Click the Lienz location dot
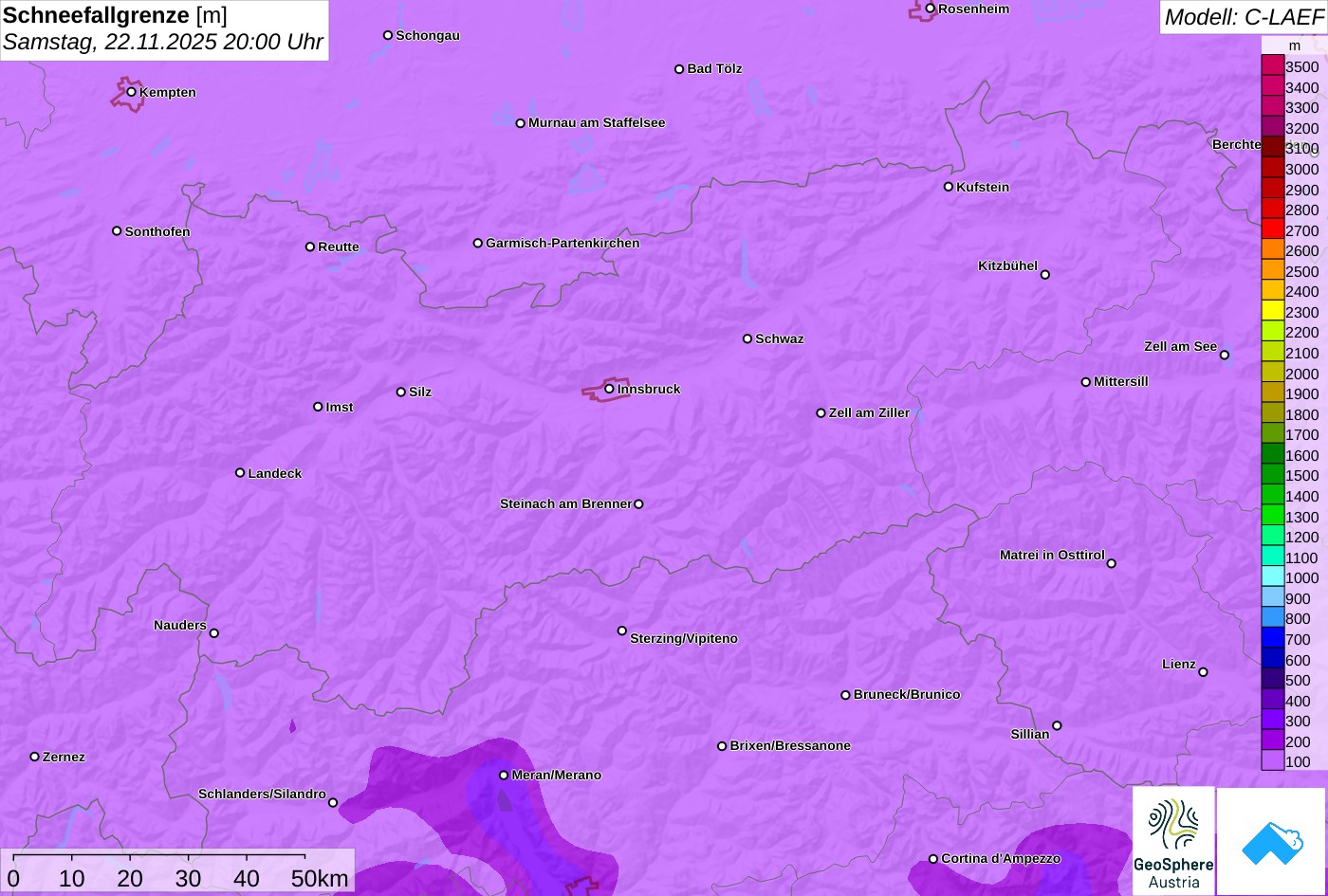The width and height of the screenshot is (1328, 896). [x=1203, y=672]
